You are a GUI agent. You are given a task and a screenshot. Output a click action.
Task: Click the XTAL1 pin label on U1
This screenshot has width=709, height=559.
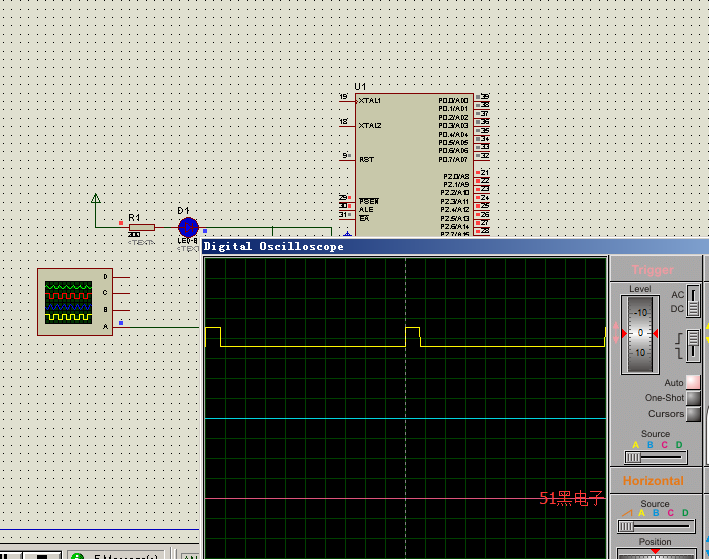point(369,100)
